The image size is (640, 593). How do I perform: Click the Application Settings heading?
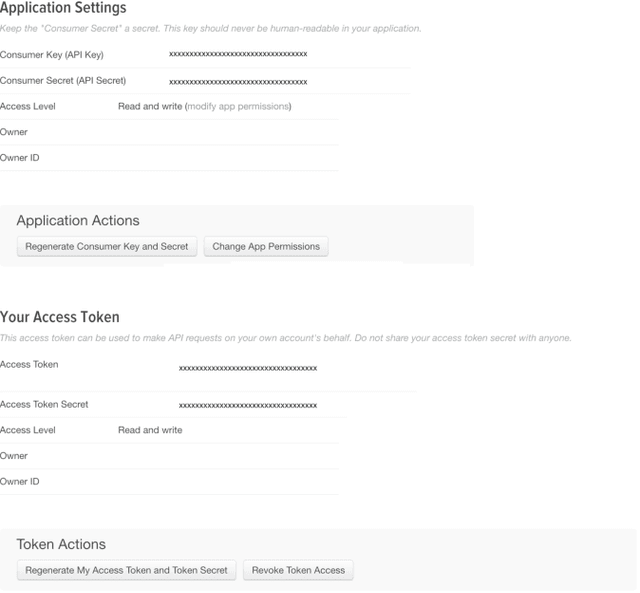tap(63, 8)
